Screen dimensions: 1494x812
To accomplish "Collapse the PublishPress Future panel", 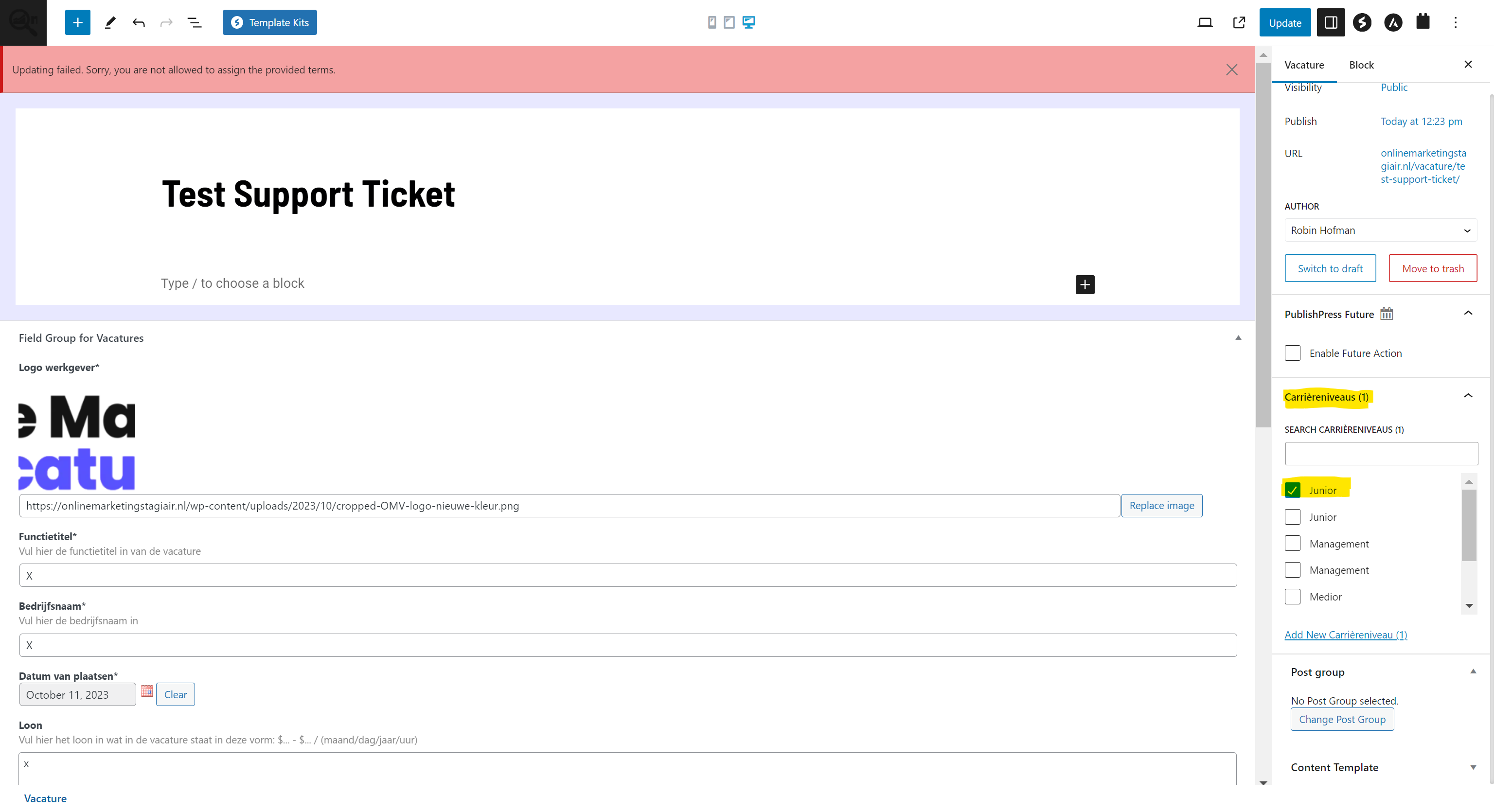I will point(1468,313).
